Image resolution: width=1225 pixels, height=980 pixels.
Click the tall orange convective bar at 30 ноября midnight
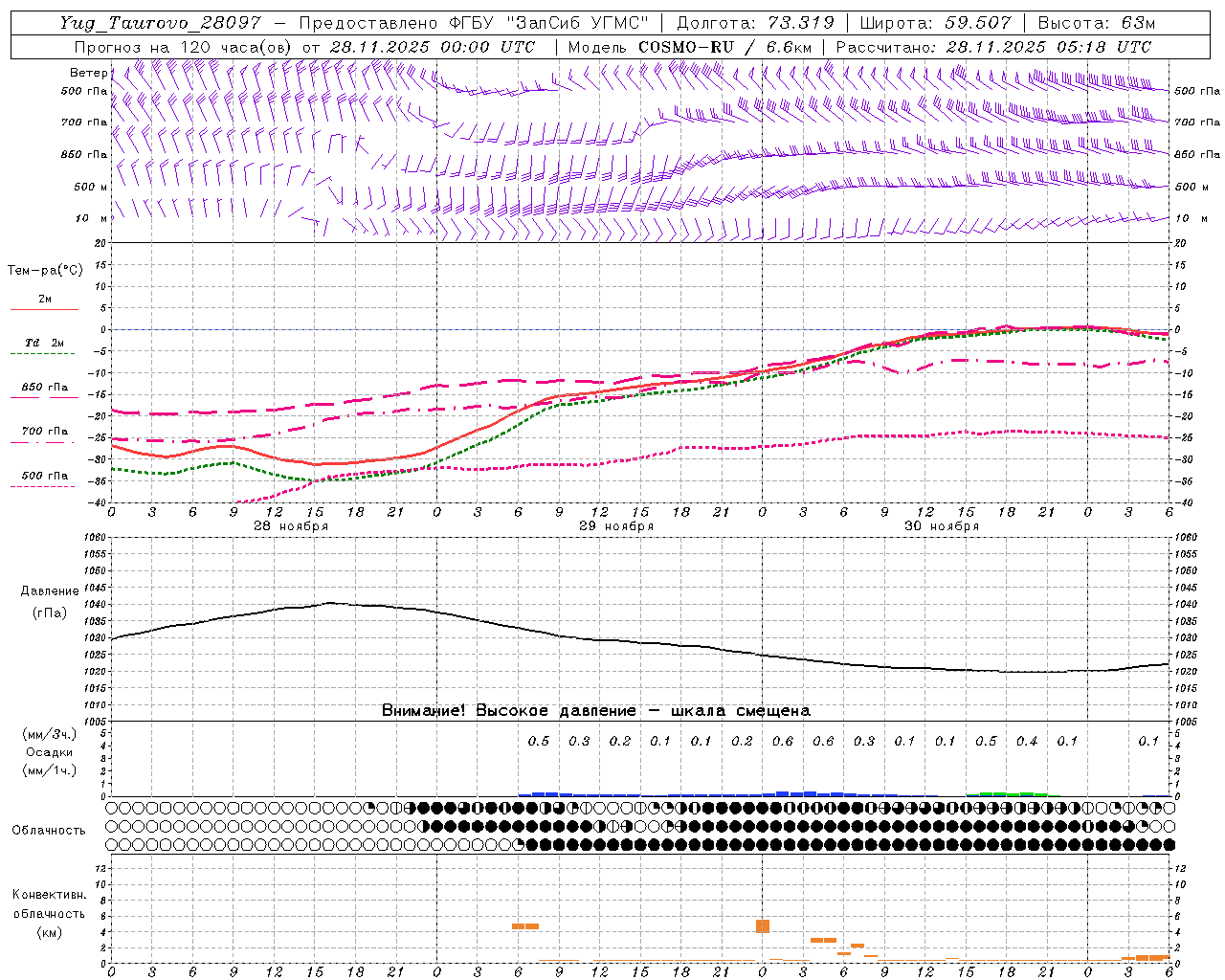tap(763, 925)
